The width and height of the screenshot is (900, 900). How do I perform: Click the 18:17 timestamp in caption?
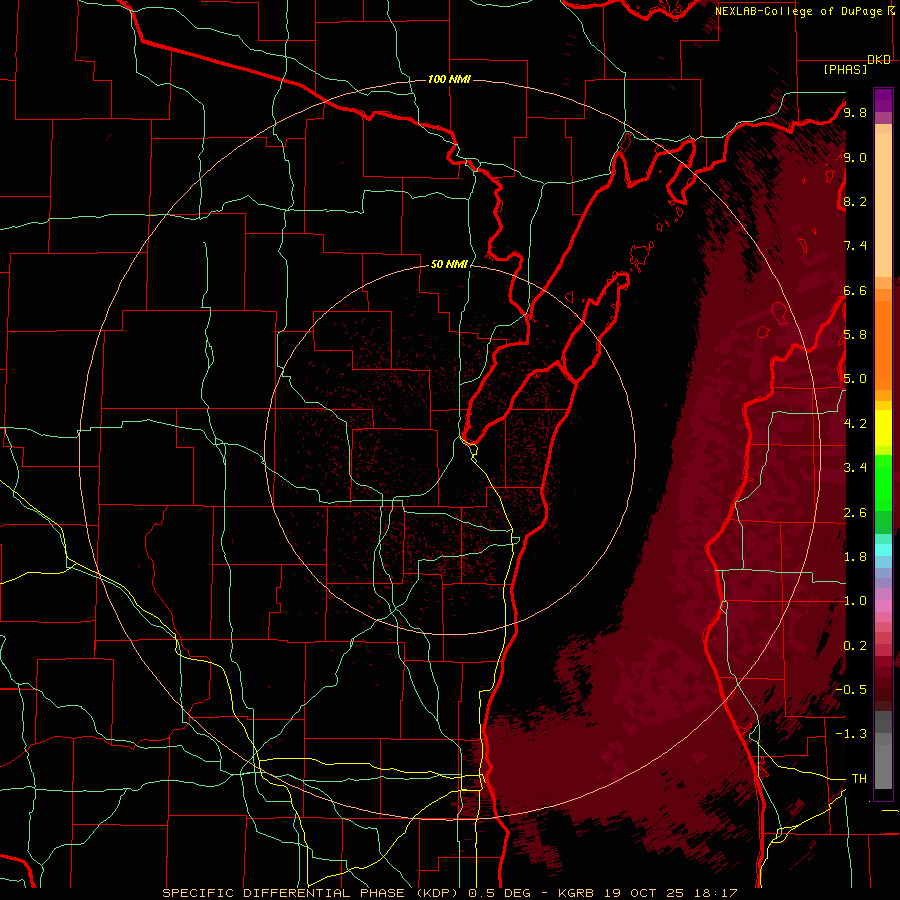(715, 893)
